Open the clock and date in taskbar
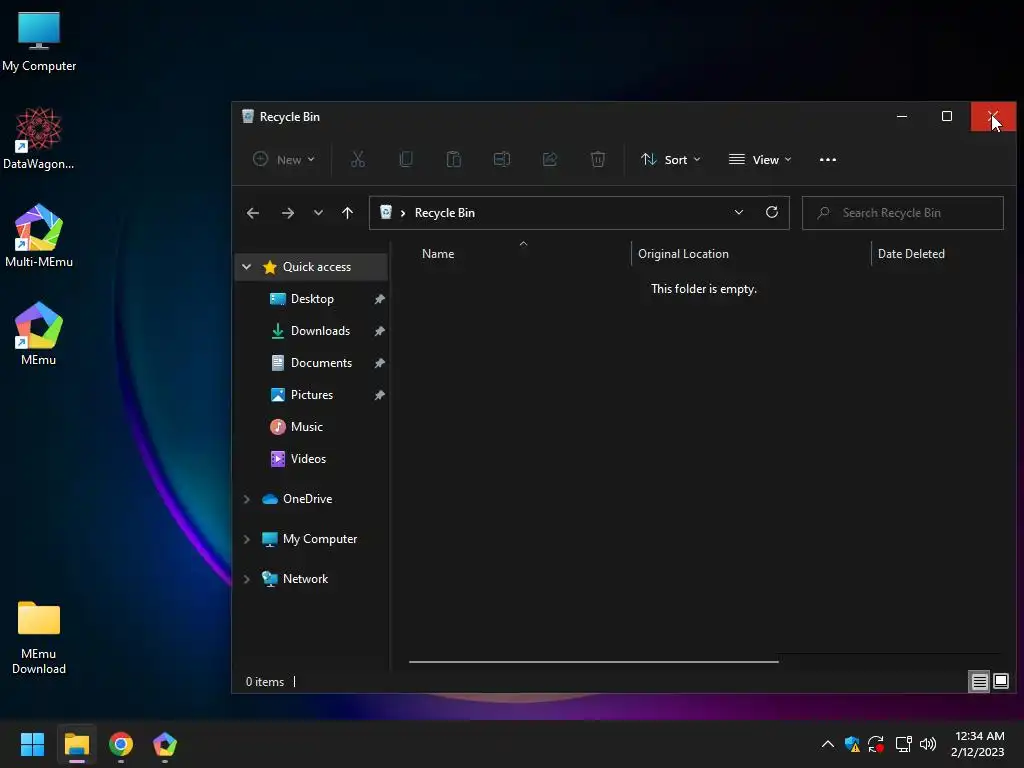This screenshot has height=768, width=1024. tap(978, 744)
